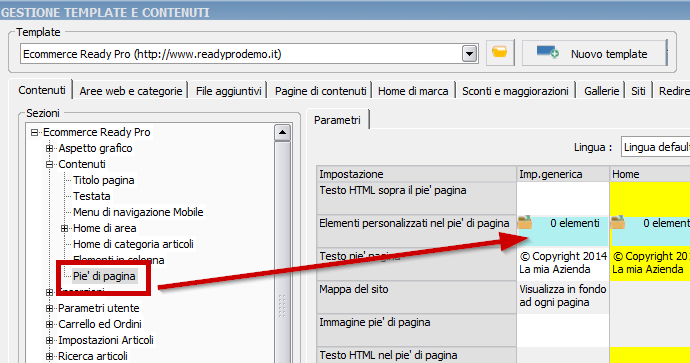This screenshot has width=690, height=363.
Task: Click elements icon in Home 0 elementi cell
Action: coord(617,222)
